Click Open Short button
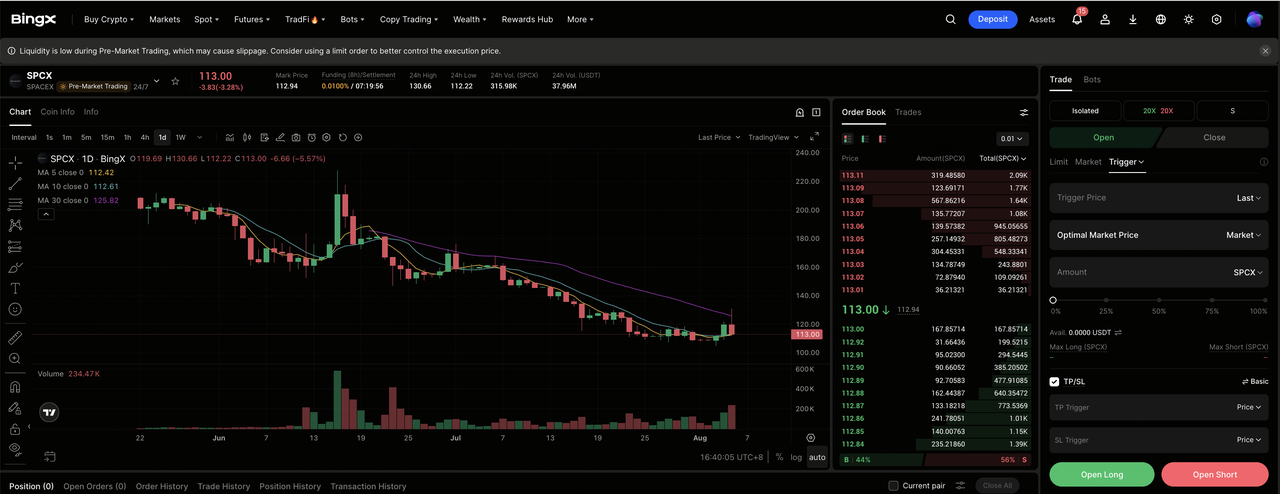 click(x=1215, y=474)
